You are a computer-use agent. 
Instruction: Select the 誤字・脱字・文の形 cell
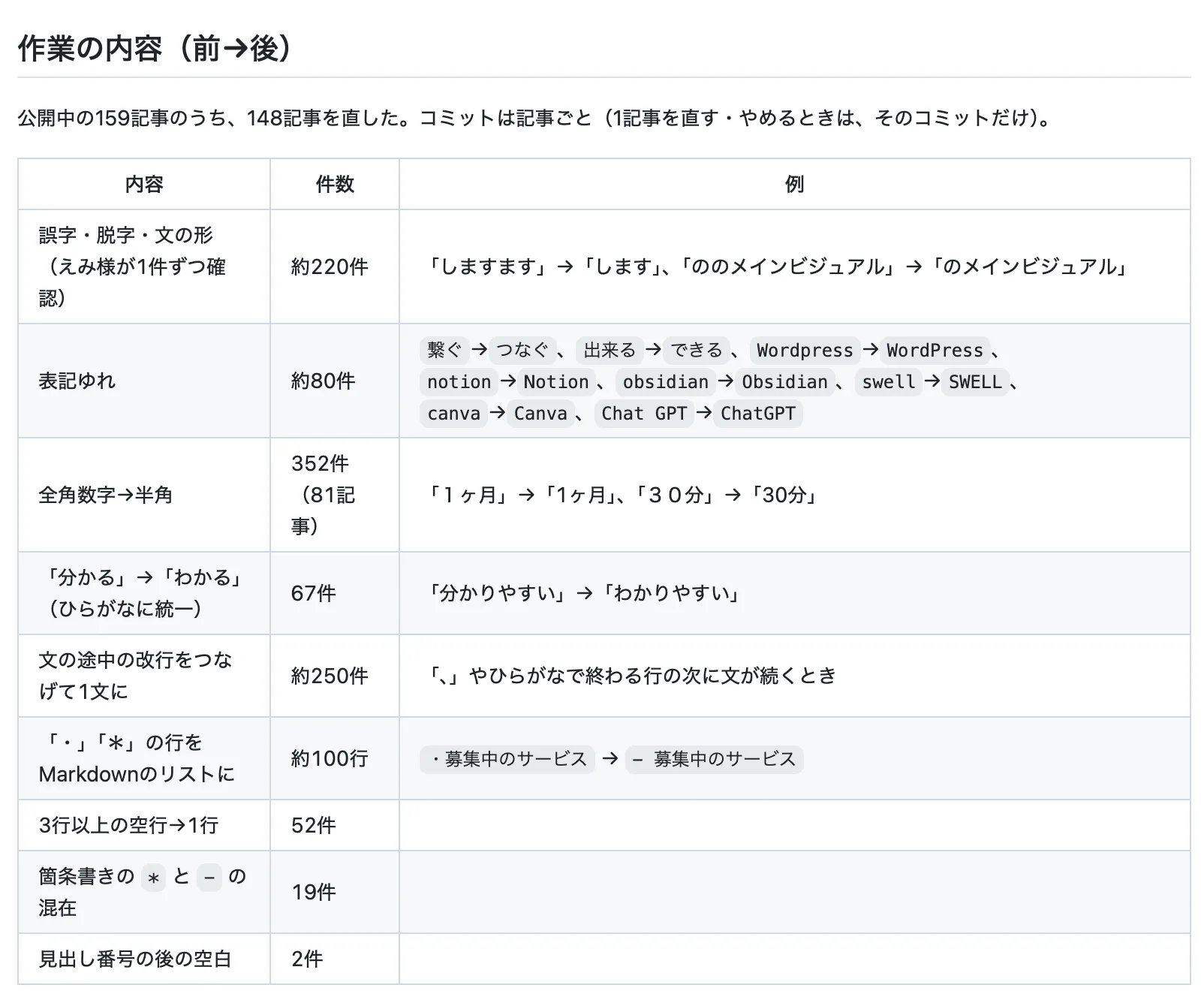pos(144,267)
